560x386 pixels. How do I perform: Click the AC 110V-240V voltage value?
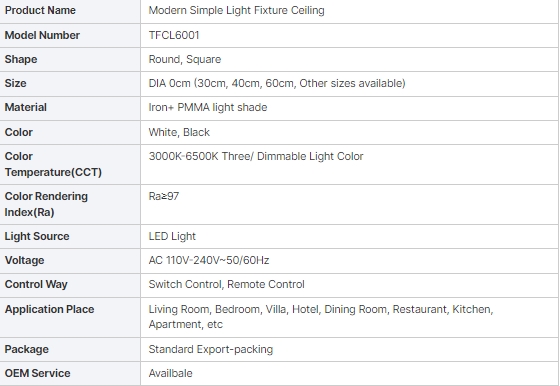(x=209, y=260)
